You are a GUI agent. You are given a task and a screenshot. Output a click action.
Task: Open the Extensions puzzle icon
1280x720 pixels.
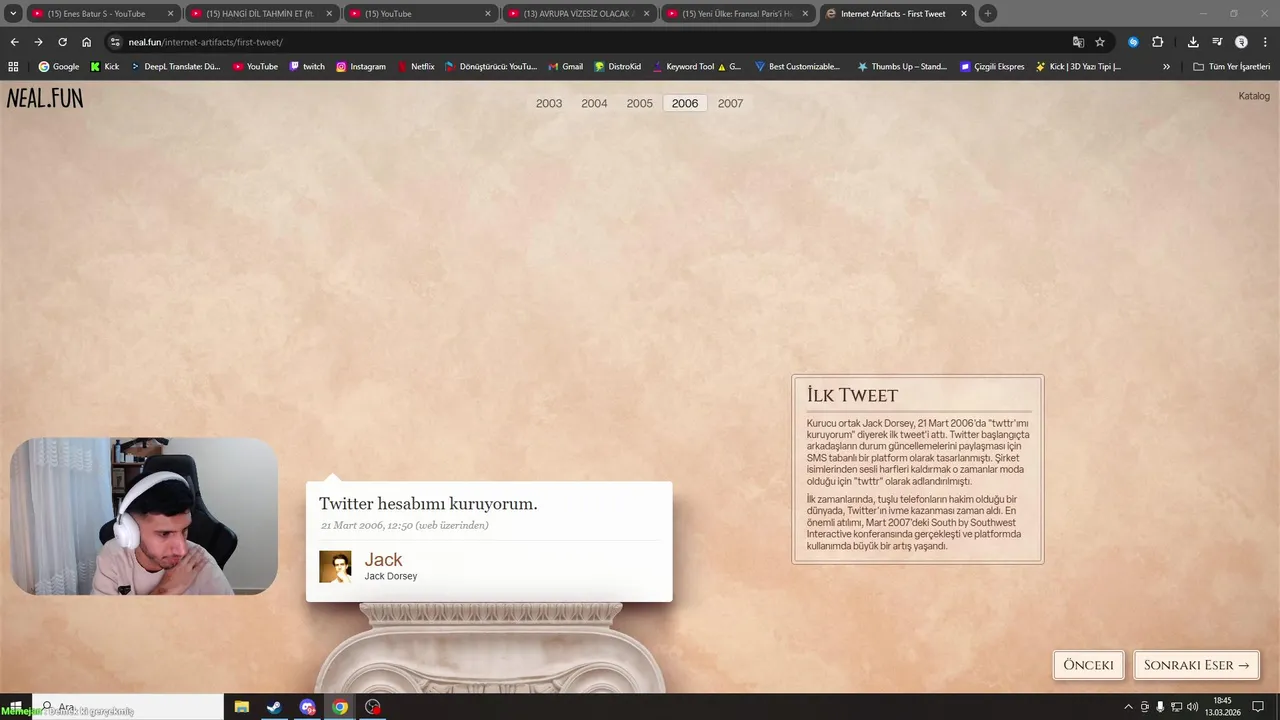coord(1157,42)
